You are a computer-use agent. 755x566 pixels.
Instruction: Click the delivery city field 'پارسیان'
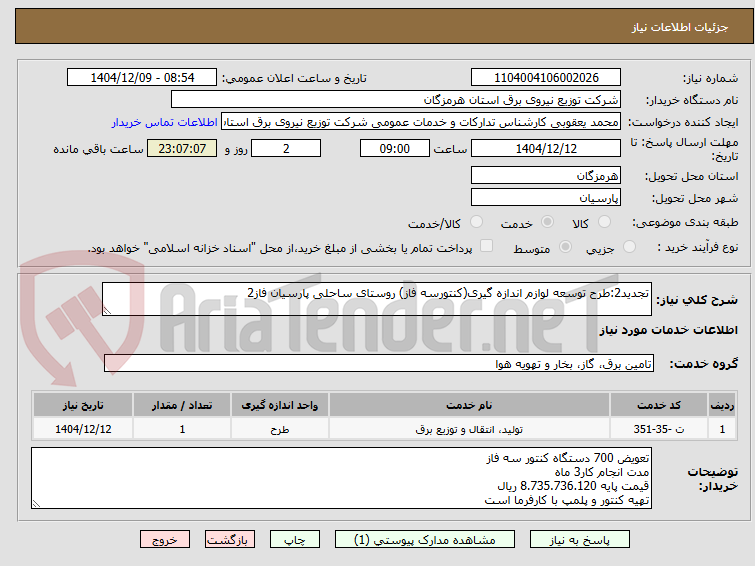(546, 197)
